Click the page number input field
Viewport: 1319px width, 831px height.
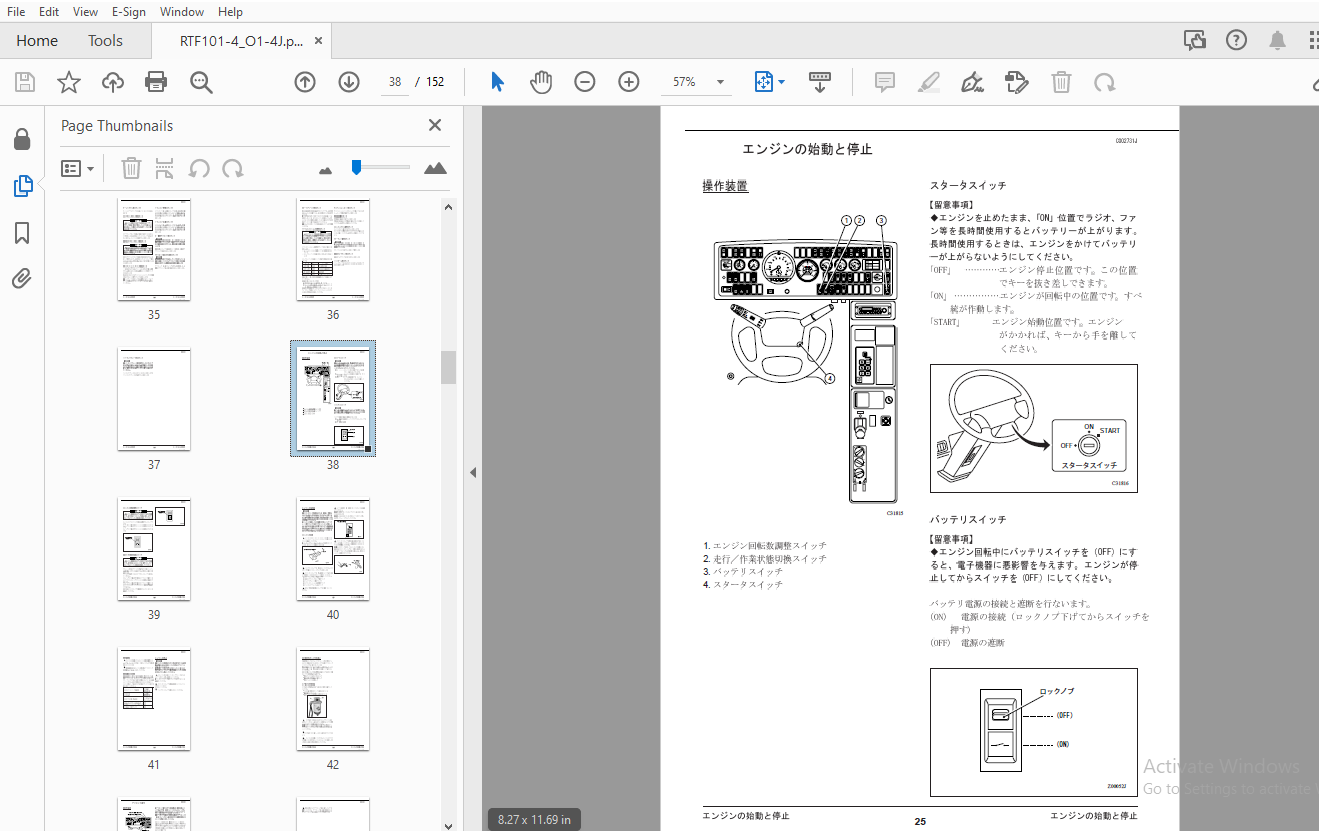pyautogui.click(x=396, y=82)
